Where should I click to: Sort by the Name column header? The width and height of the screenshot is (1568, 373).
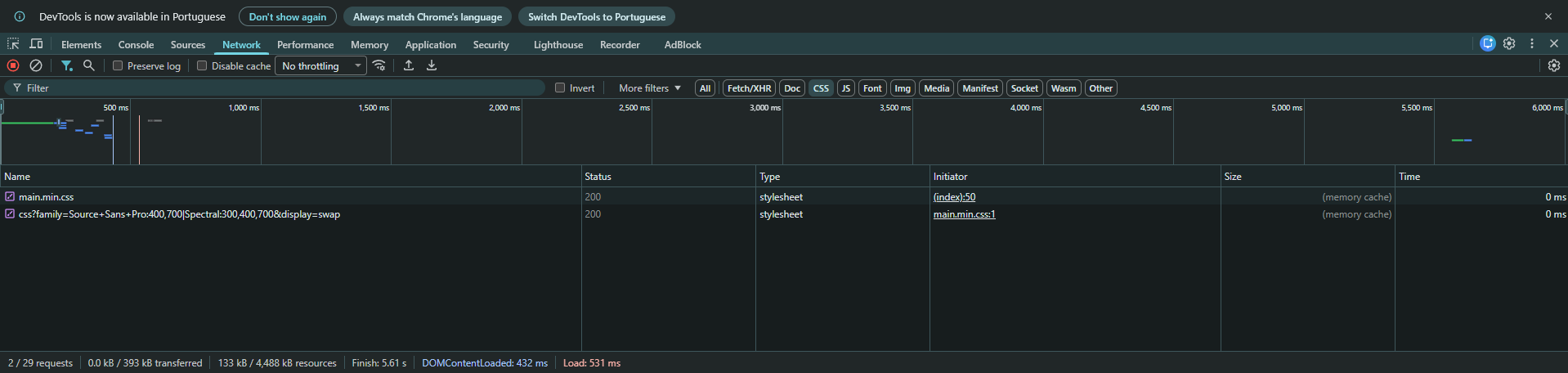click(290, 176)
